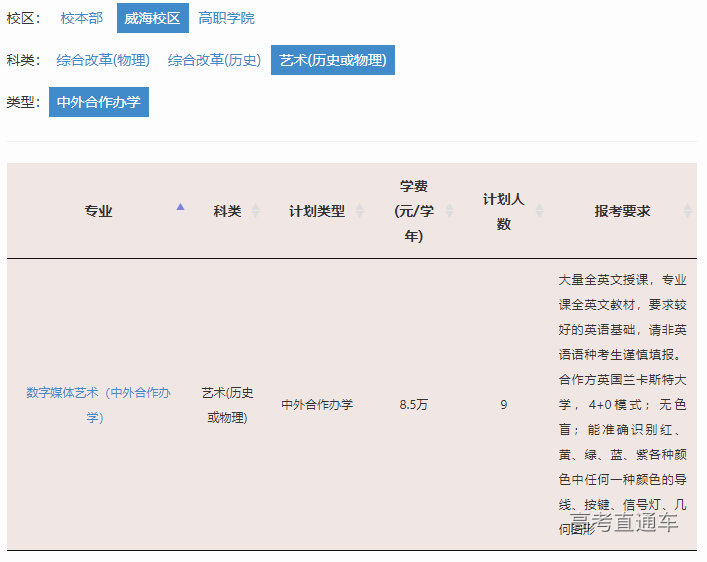Screen dimensions: 707x562
Task: Click the 类型 filter label
Action: point(23,102)
